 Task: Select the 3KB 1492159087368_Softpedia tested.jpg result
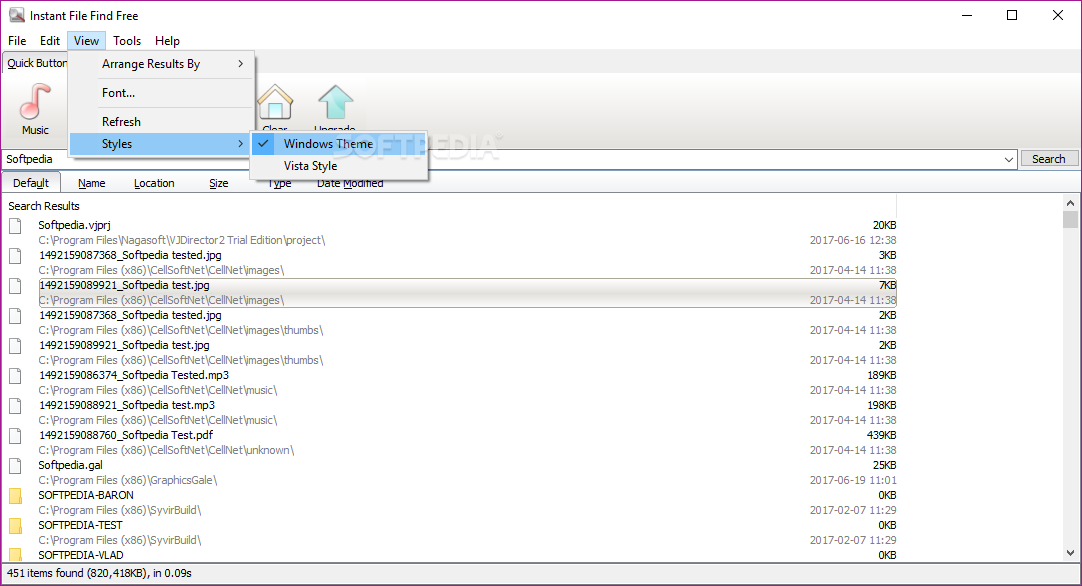[x=467, y=262]
